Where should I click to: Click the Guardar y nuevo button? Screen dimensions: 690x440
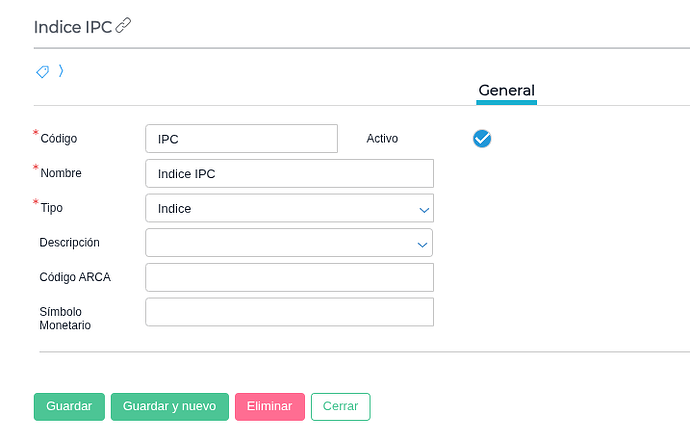pyautogui.click(x=169, y=407)
